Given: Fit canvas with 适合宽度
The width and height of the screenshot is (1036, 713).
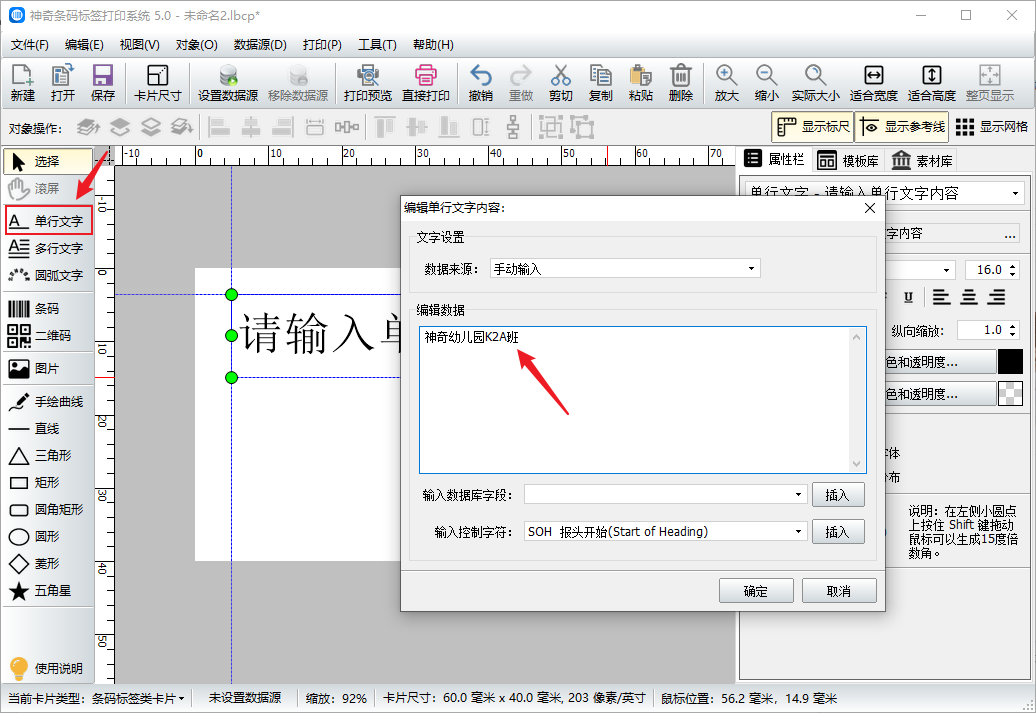Looking at the screenshot, I should (x=873, y=83).
